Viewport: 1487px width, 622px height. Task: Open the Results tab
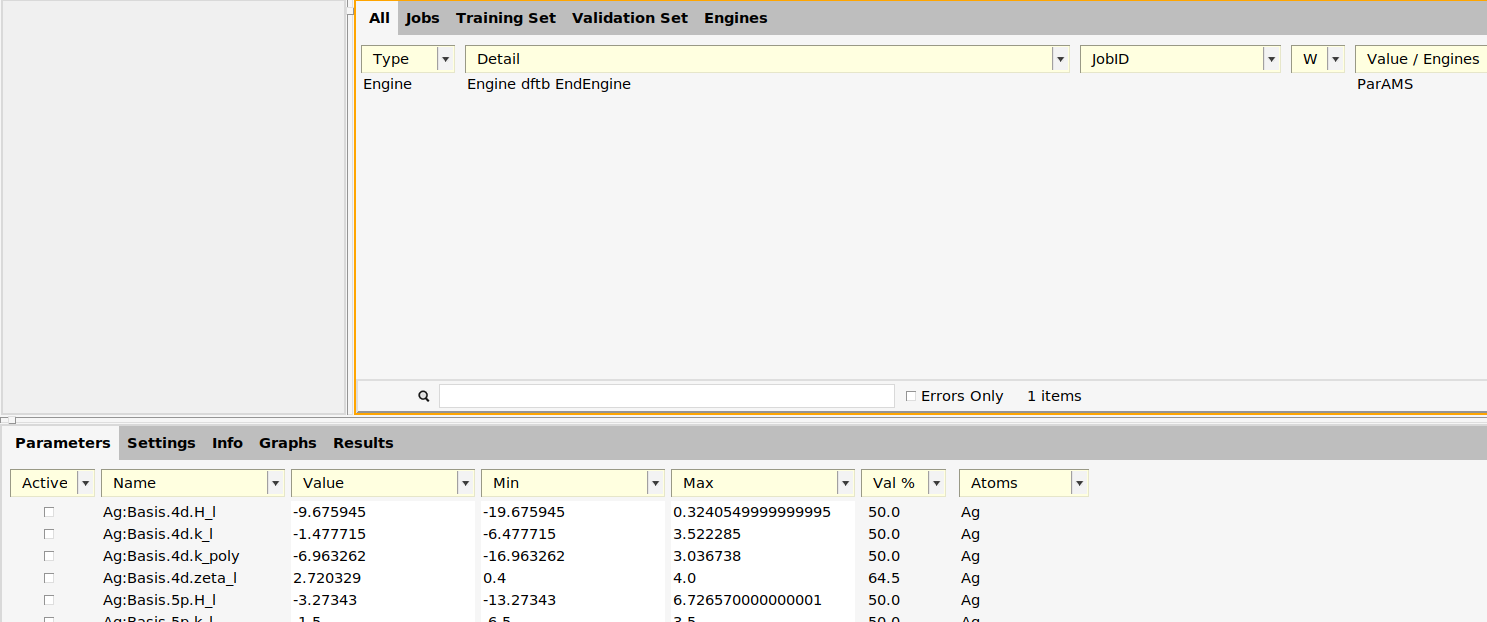pos(363,443)
